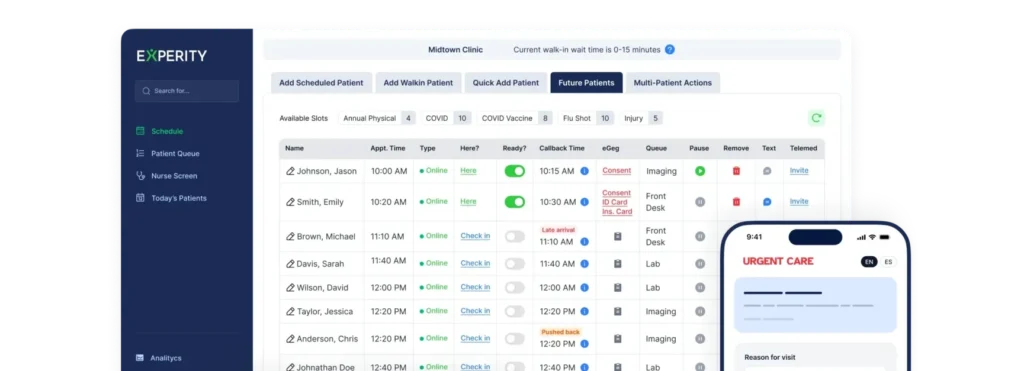
Task: Edit Brown, Michael with pencil icon
Action: coord(290,236)
